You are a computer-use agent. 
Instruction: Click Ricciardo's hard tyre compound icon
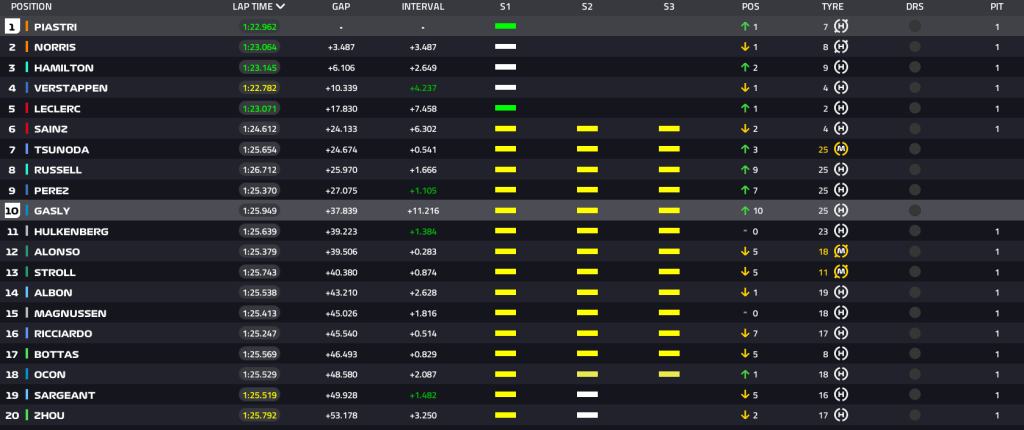coord(841,333)
